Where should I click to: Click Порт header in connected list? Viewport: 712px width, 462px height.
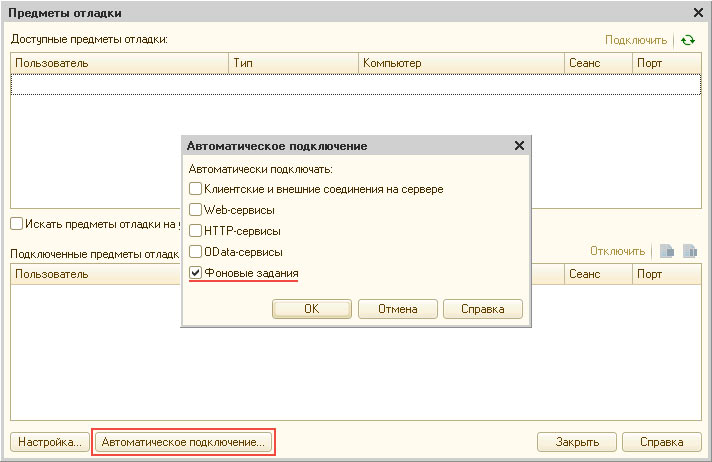tap(667, 274)
